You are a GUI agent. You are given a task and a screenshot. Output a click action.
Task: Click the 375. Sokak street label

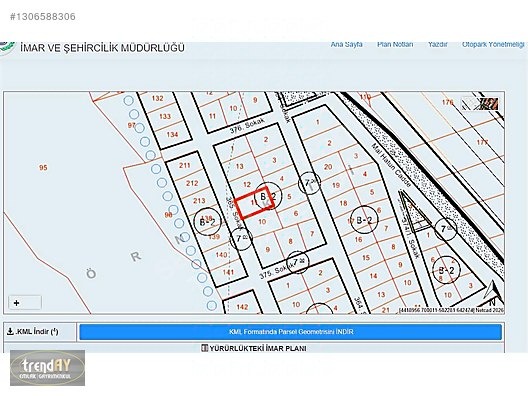pyautogui.click(x=277, y=271)
